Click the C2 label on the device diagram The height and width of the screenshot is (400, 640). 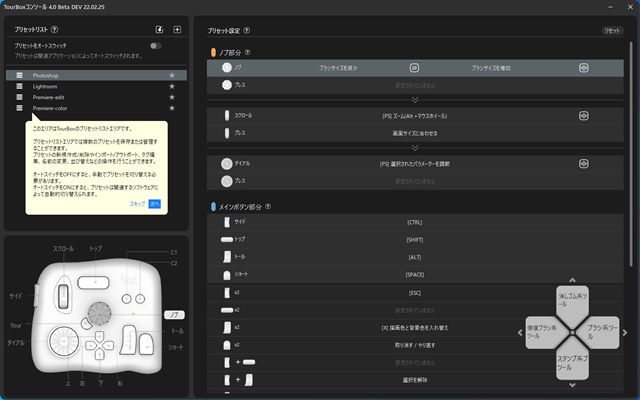174,263
